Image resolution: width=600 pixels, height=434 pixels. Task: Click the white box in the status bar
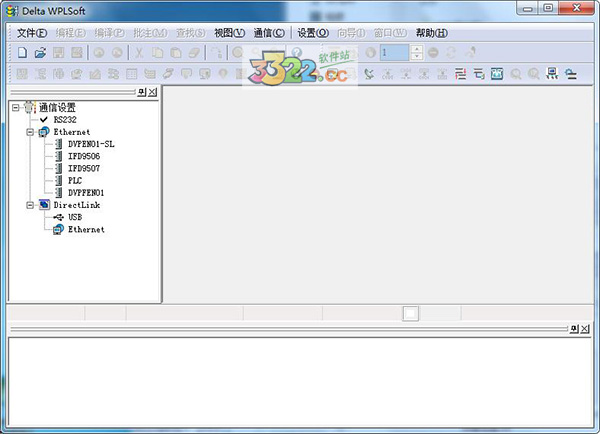(x=411, y=313)
